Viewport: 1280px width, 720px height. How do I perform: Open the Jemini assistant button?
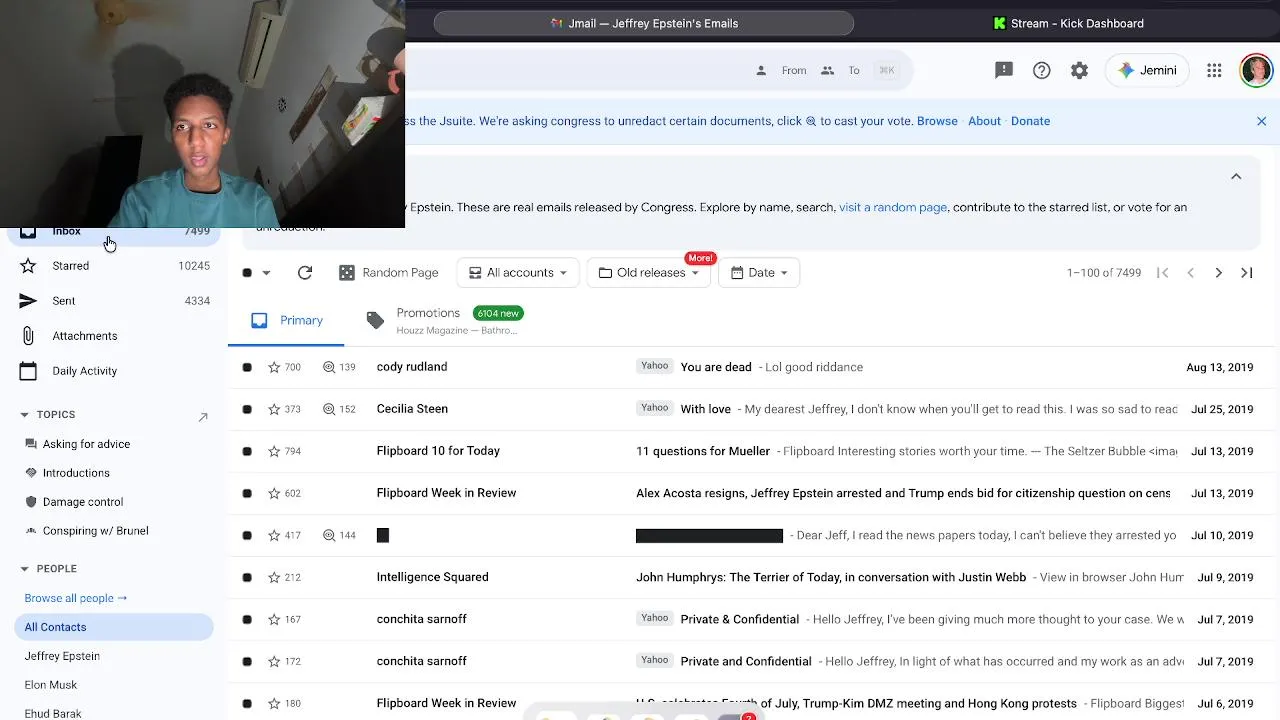[x=1147, y=70]
